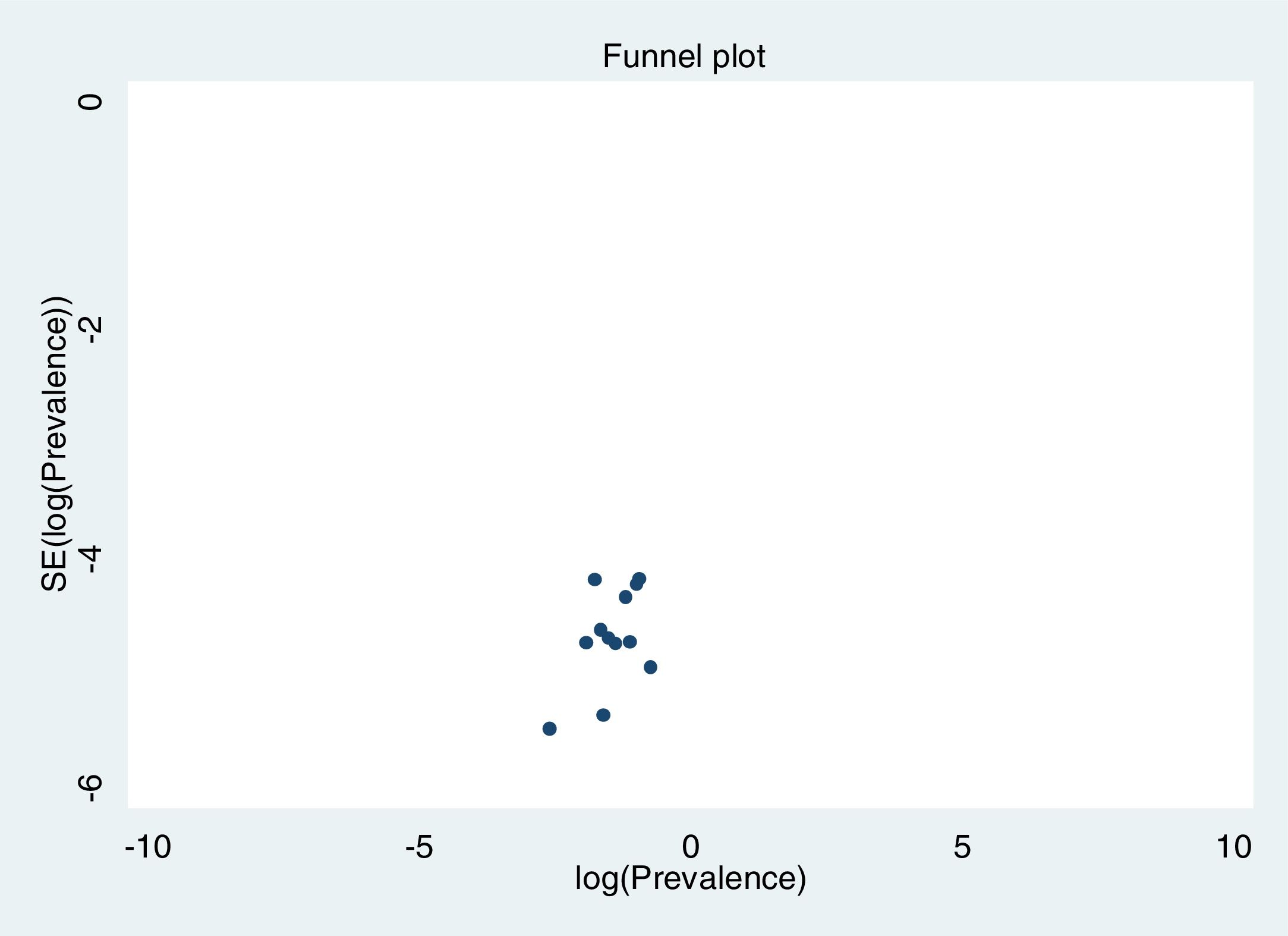1288x936 pixels.
Task: Click the overlapping pair of dots at cluster top-right
Action: 638,581
